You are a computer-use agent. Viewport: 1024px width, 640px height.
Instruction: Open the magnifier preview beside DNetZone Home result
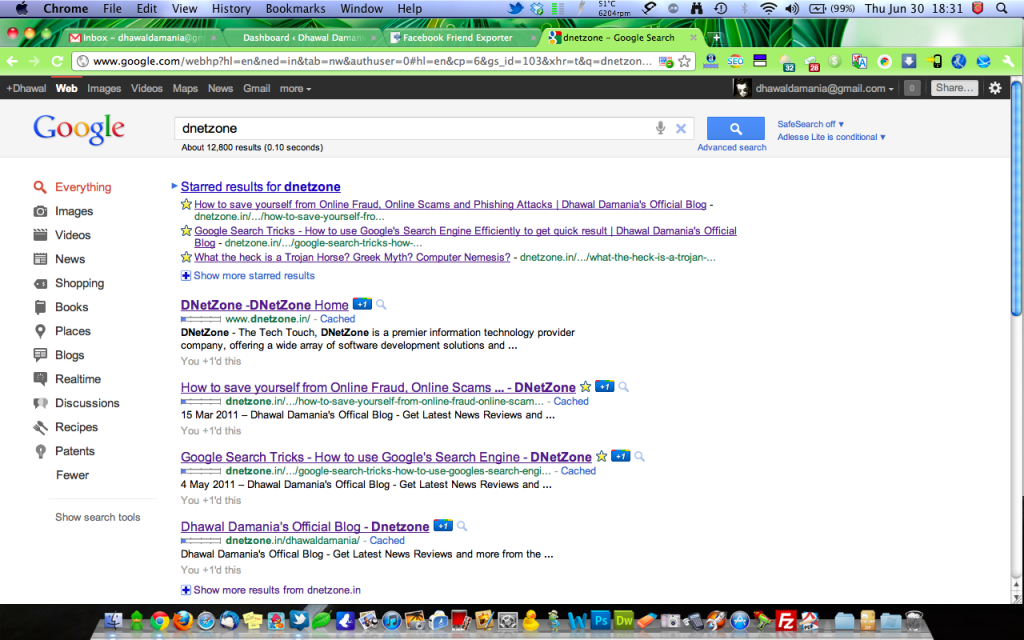[x=381, y=303]
